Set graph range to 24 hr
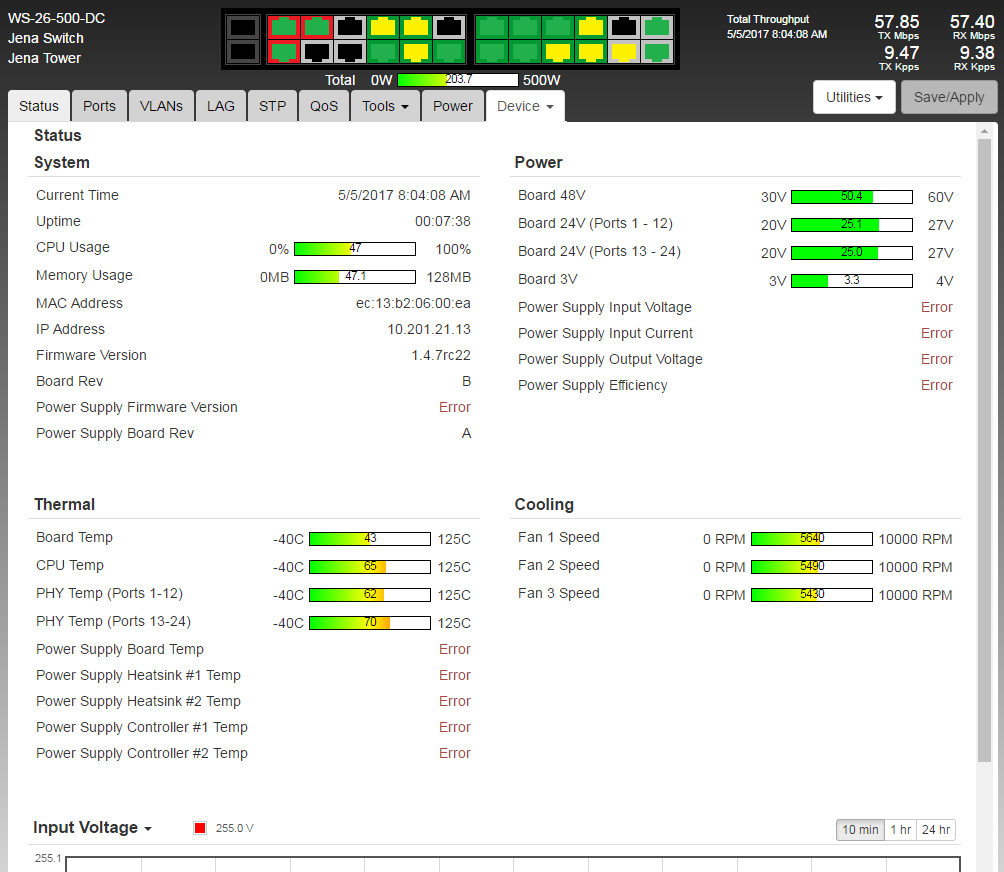 [x=936, y=830]
